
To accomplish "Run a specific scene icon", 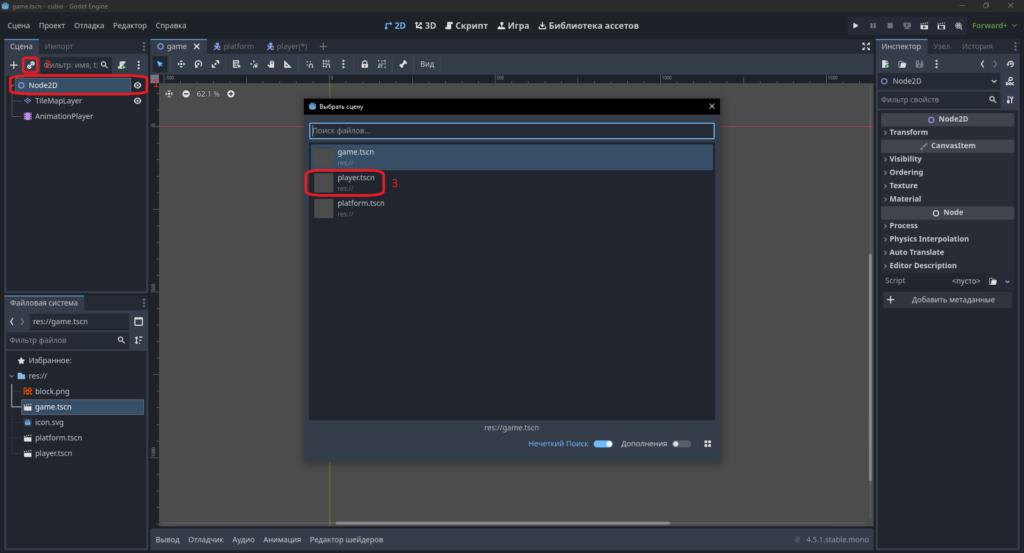I will [x=941, y=25].
